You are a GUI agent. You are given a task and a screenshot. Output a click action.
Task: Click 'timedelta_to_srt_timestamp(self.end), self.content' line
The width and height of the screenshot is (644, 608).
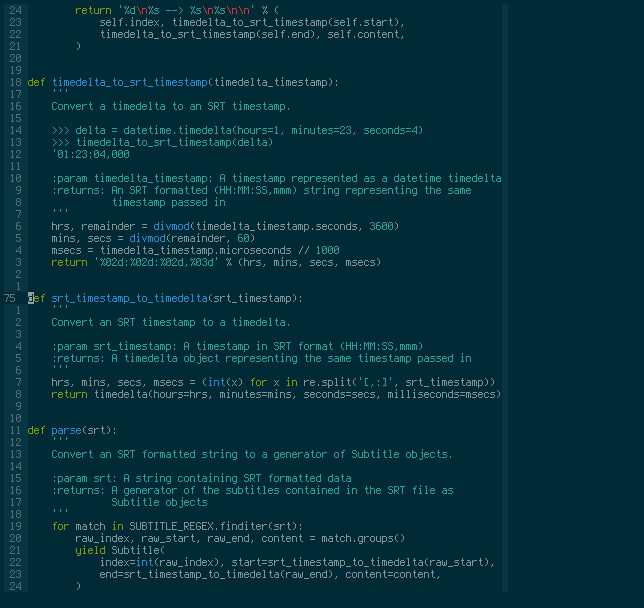point(252,35)
